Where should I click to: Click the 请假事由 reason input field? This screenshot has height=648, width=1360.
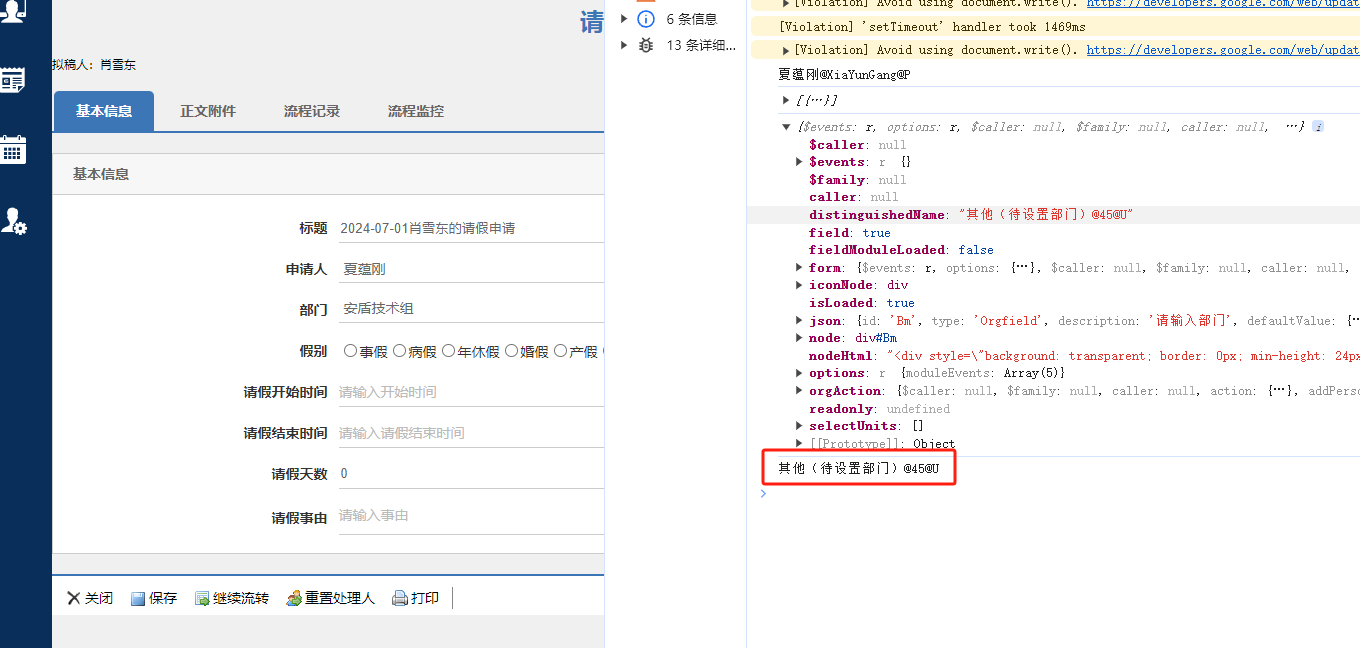pos(471,516)
